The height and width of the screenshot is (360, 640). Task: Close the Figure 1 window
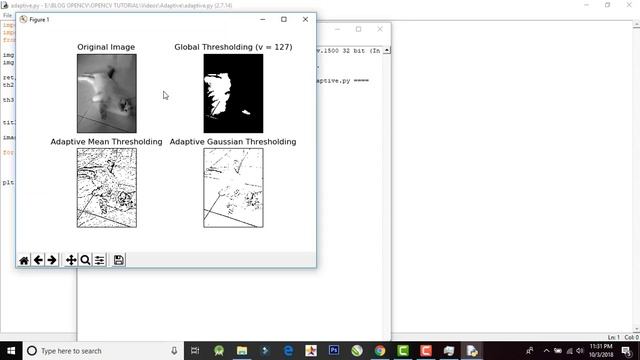pyautogui.click(x=305, y=19)
